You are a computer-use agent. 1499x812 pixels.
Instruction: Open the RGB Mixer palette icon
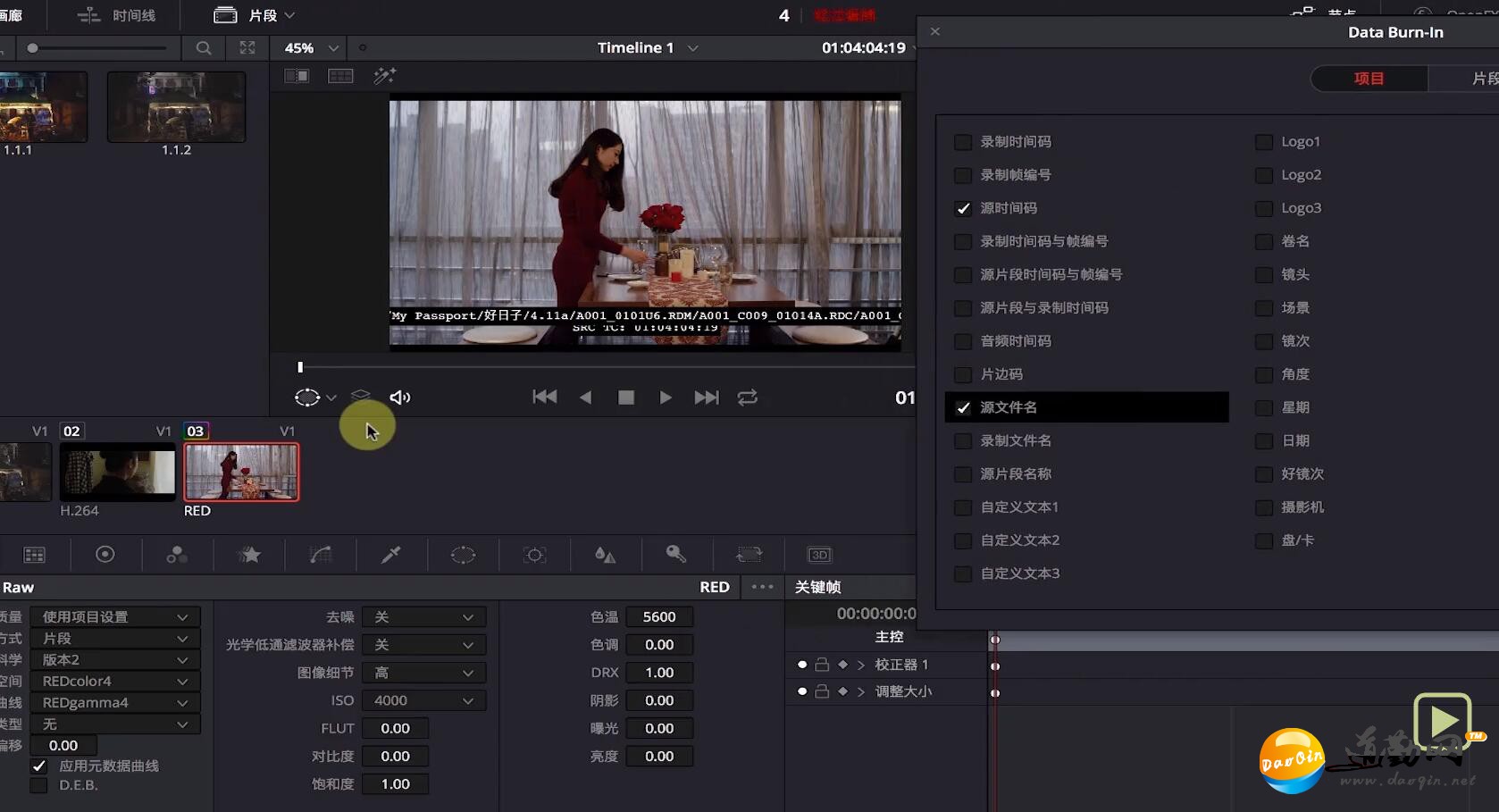pos(177,555)
